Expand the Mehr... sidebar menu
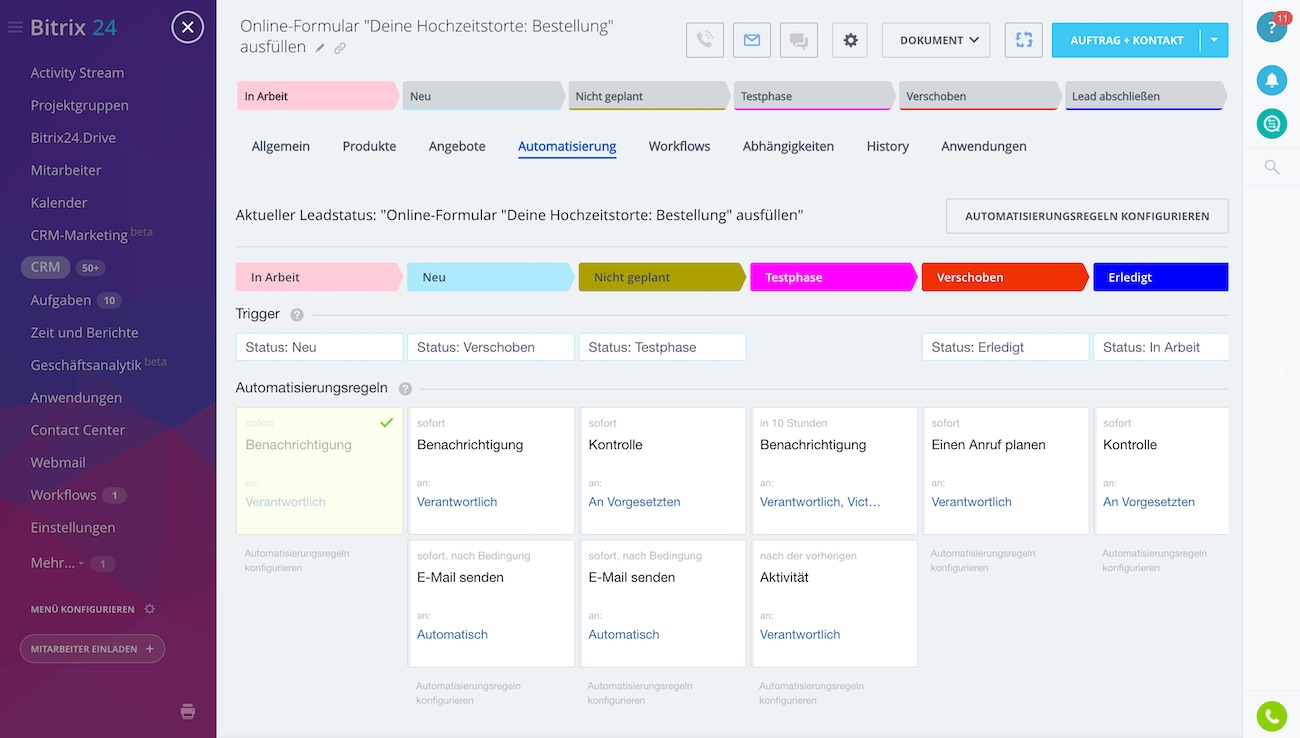The width and height of the screenshot is (1300, 738). click(x=56, y=563)
